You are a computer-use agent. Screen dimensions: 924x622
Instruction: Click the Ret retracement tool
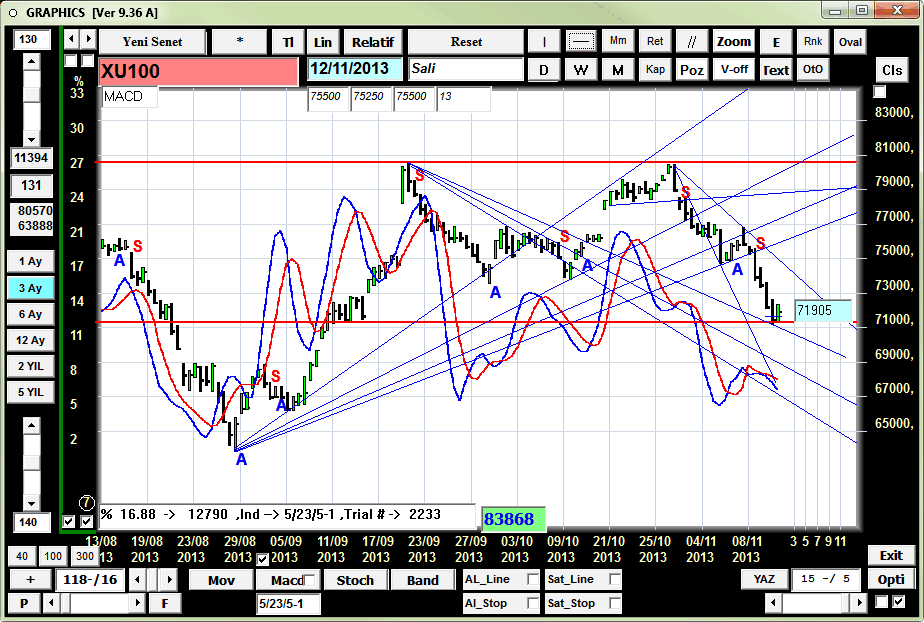(655, 41)
